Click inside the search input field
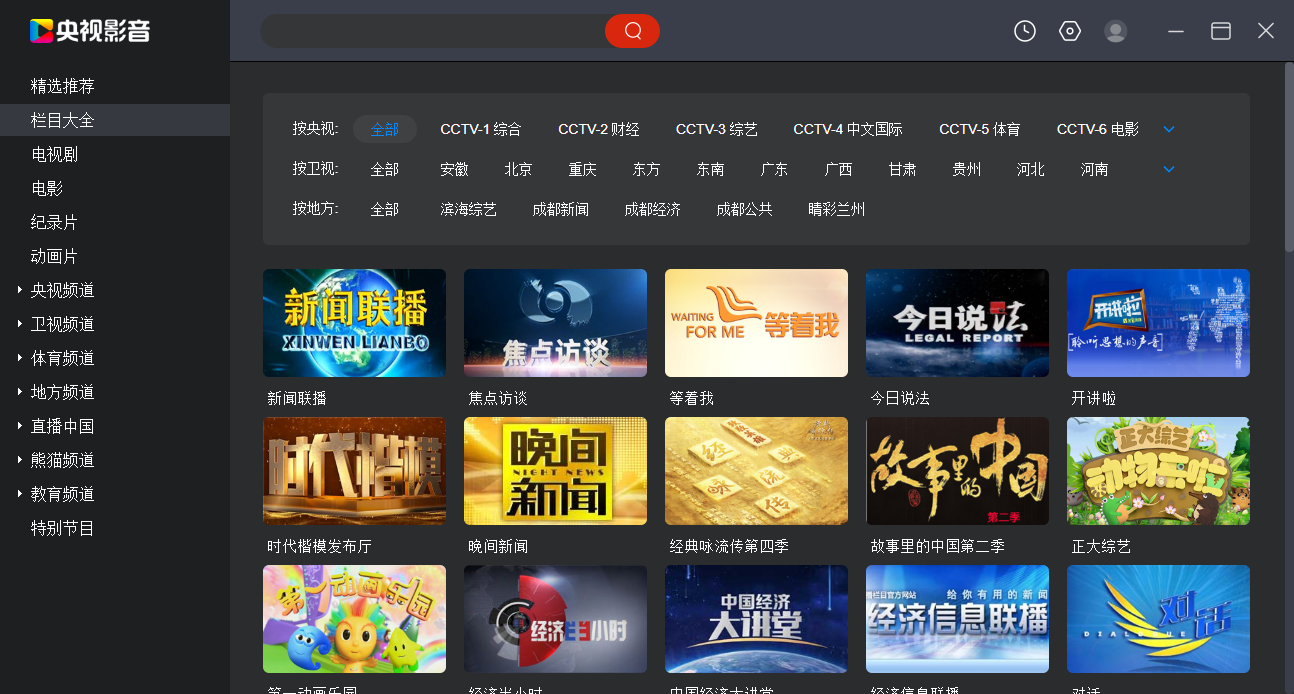 [x=430, y=31]
